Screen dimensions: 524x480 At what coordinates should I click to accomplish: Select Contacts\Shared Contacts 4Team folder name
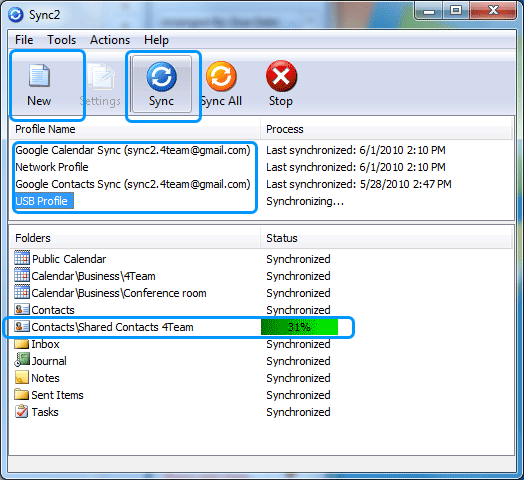[112, 327]
